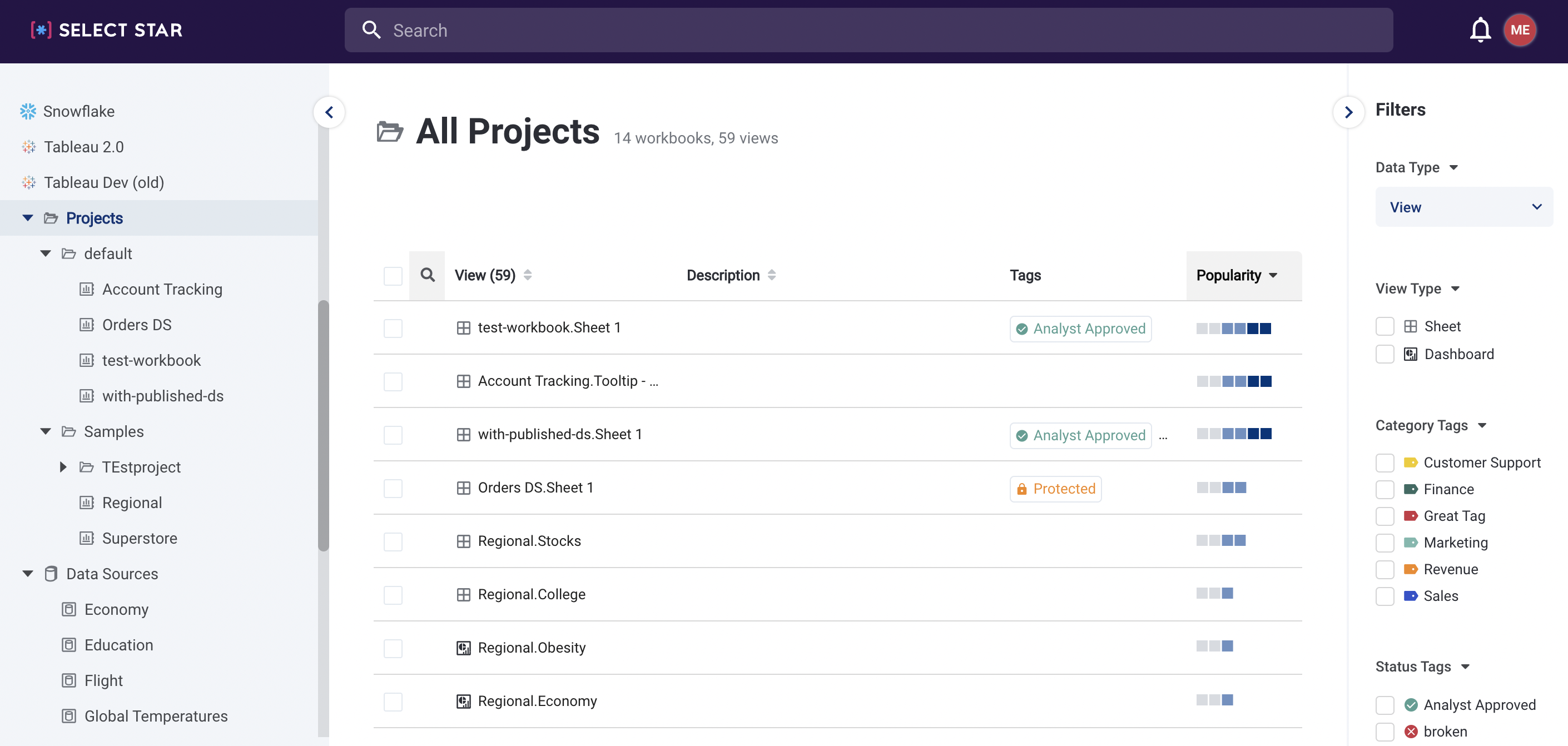1568x746 pixels.
Task: Collapse the default folder arrow
Action: pyautogui.click(x=46, y=253)
